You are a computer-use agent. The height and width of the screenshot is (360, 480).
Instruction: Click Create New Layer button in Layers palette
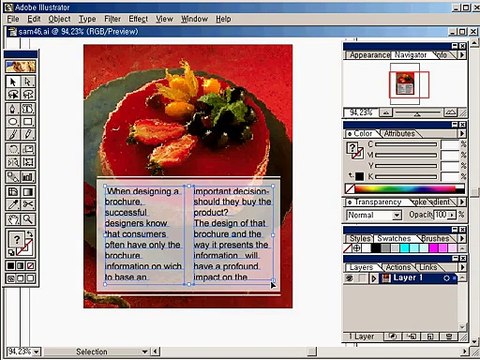[430, 337]
